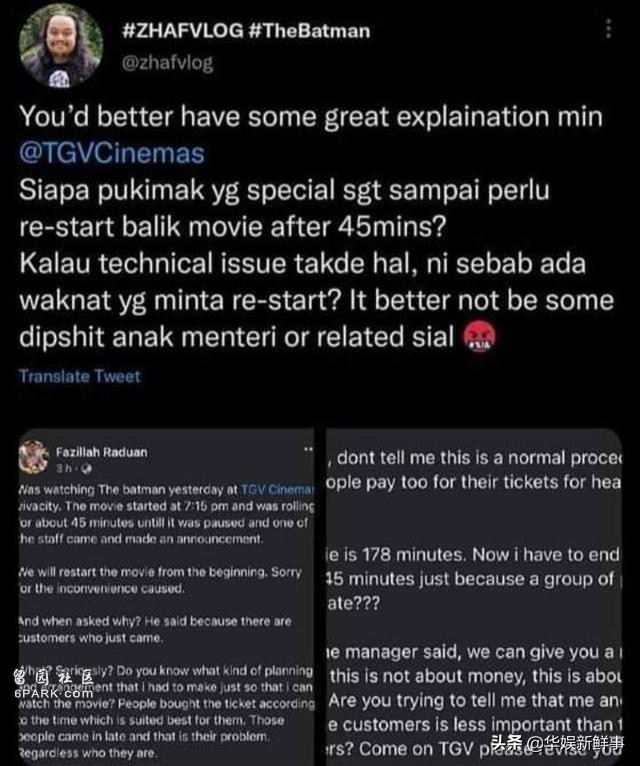Open the zhafvlog profile avatar
The image size is (640, 766).
pos(61,46)
